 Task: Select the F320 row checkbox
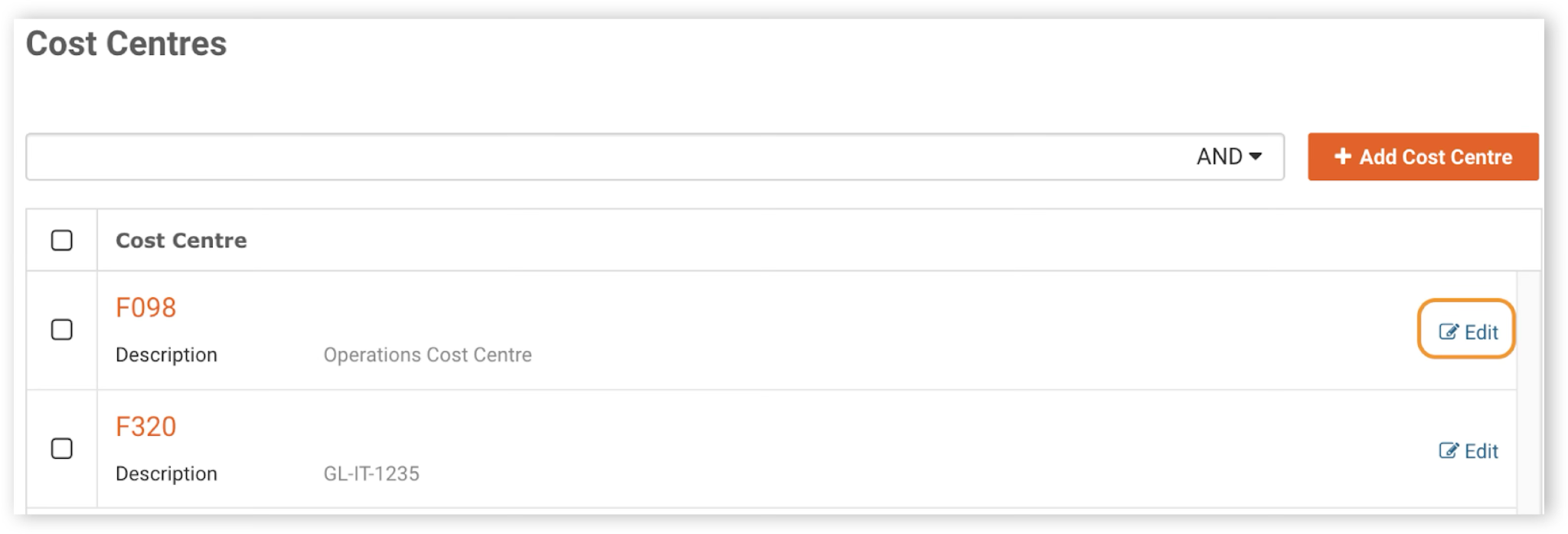pyautogui.click(x=62, y=448)
